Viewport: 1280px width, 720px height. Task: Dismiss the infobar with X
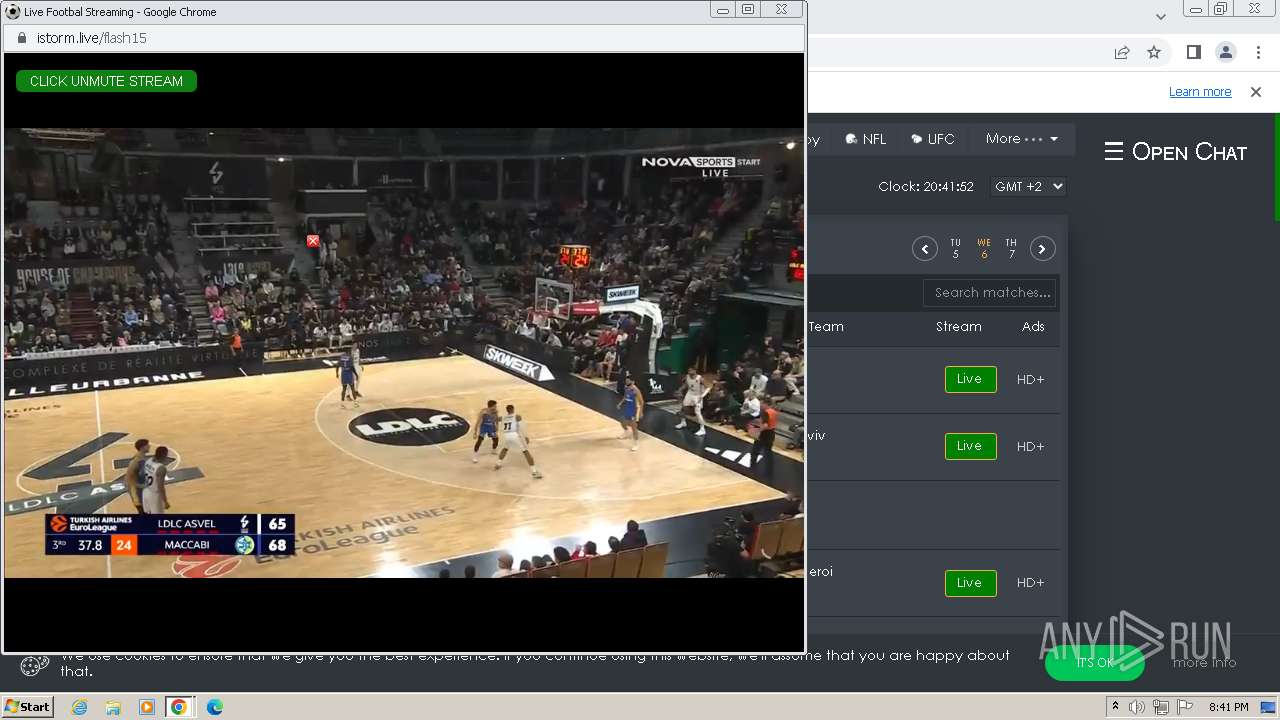[x=1256, y=92]
